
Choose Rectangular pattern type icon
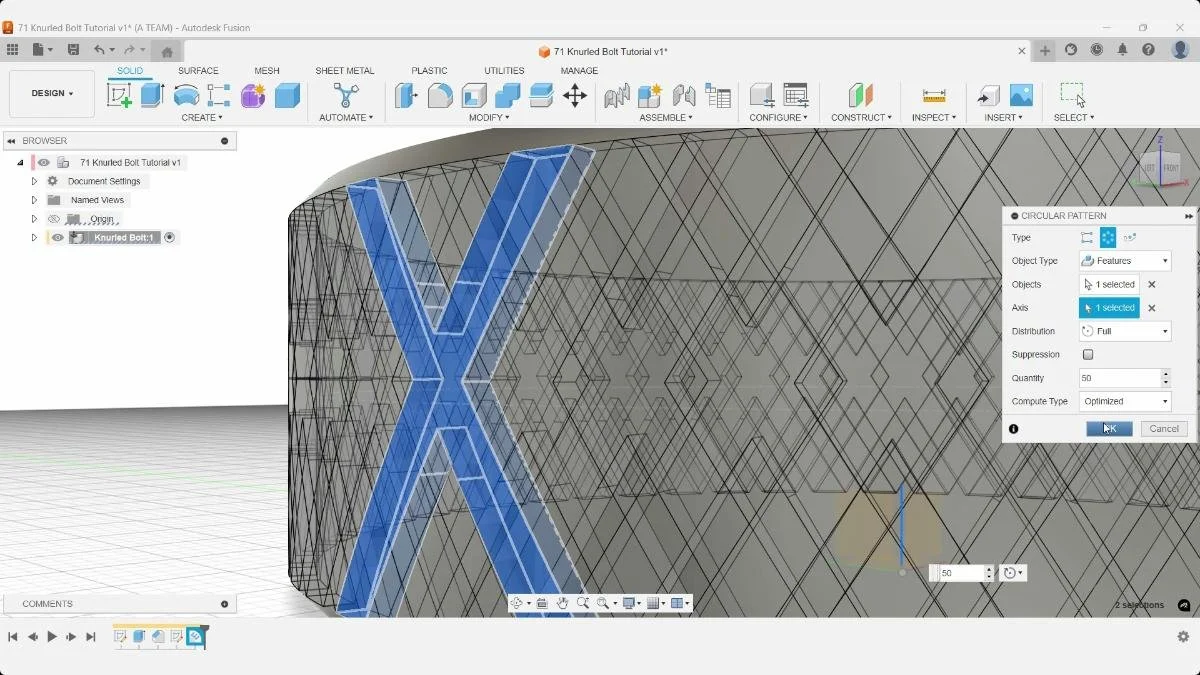coord(1087,238)
